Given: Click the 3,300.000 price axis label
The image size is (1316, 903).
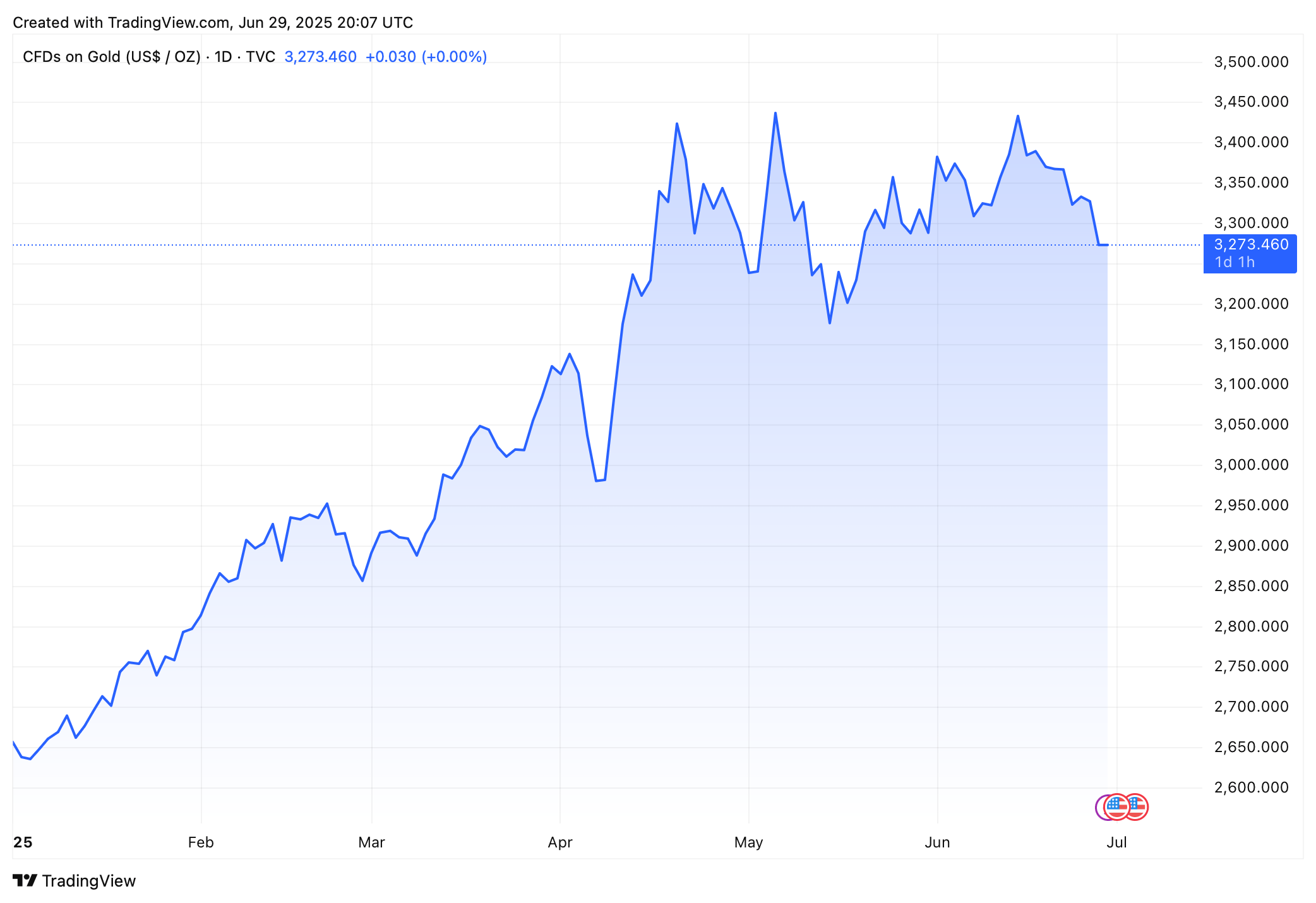Looking at the screenshot, I should [1251, 223].
